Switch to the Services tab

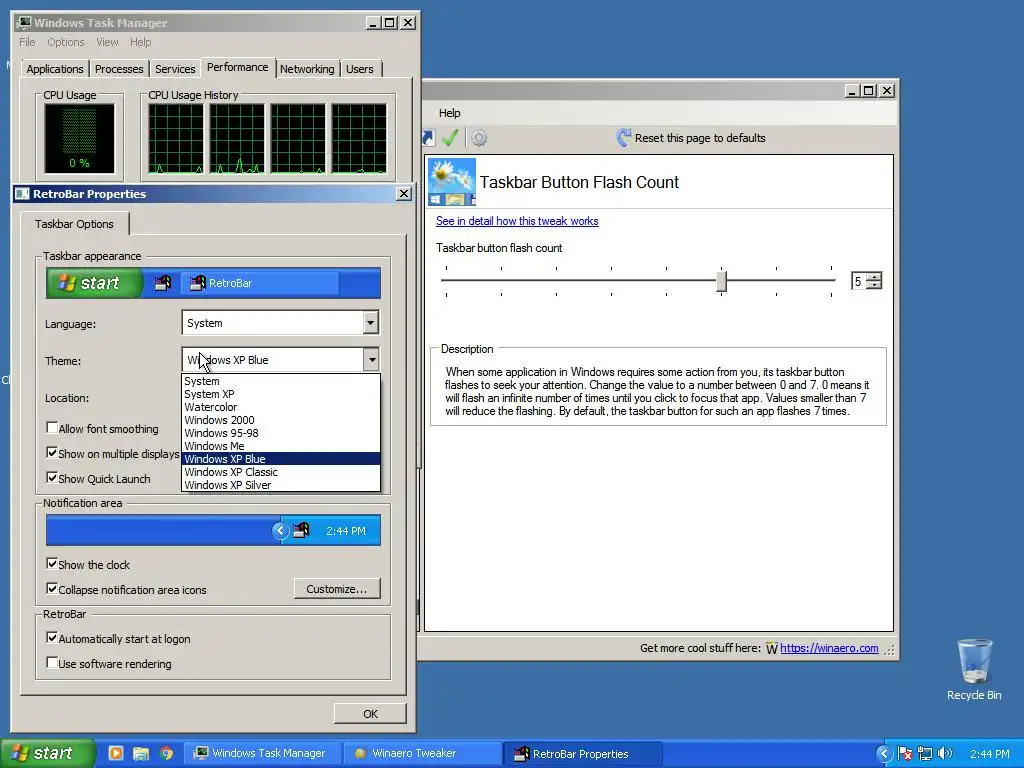(175, 69)
